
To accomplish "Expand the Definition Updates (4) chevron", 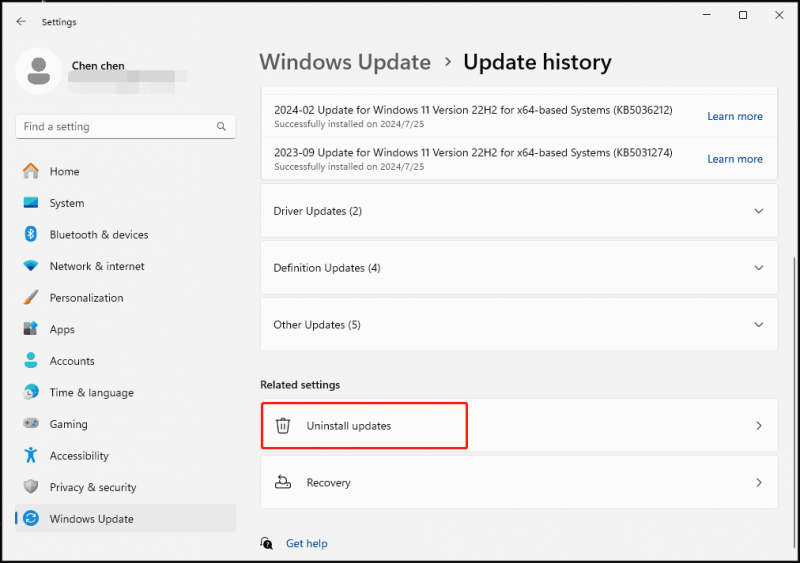I will pos(759,267).
